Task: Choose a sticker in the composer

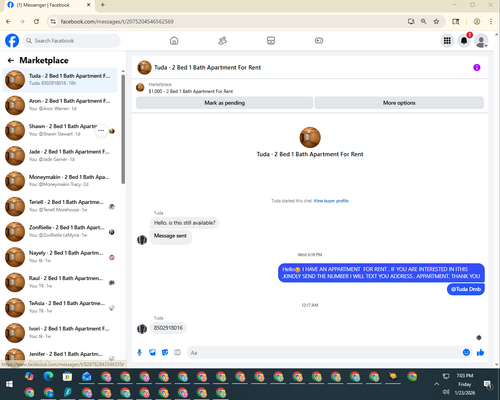Action: [x=165, y=352]
